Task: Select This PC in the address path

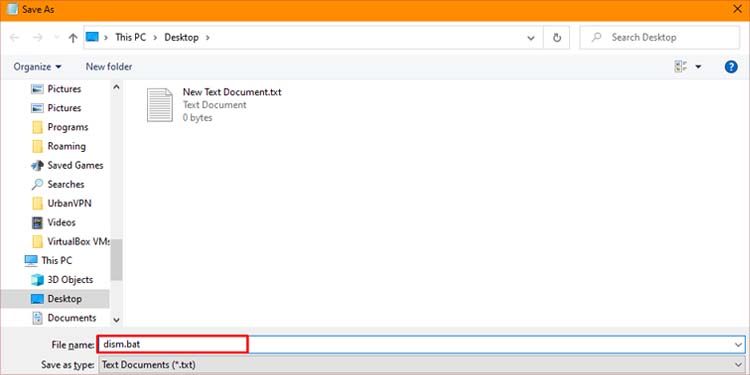Action: (x=131, y=37)
